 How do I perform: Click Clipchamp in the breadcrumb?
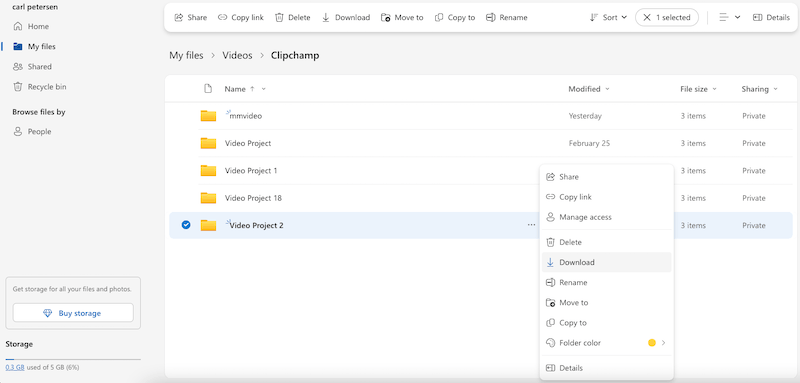point(295,56)
